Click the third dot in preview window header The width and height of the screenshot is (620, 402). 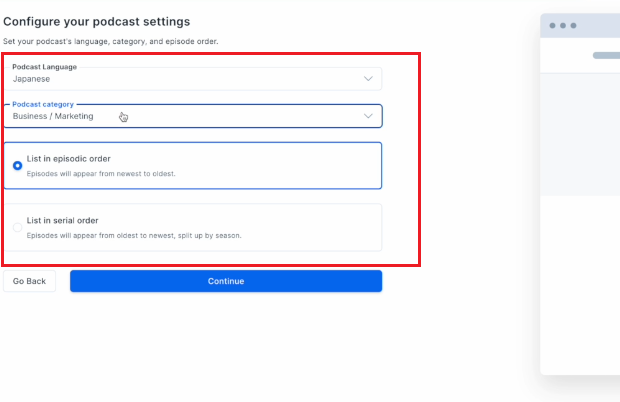coord(573,26)
